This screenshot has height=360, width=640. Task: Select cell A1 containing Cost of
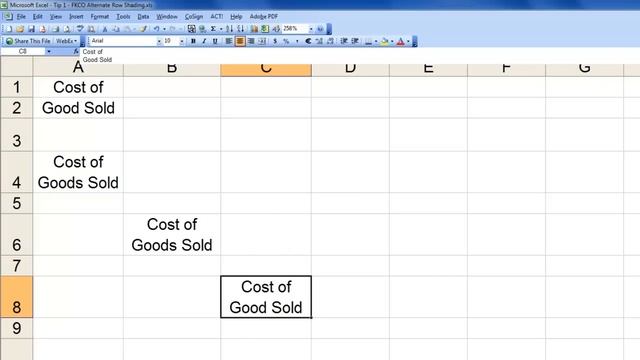coord(78,87)
